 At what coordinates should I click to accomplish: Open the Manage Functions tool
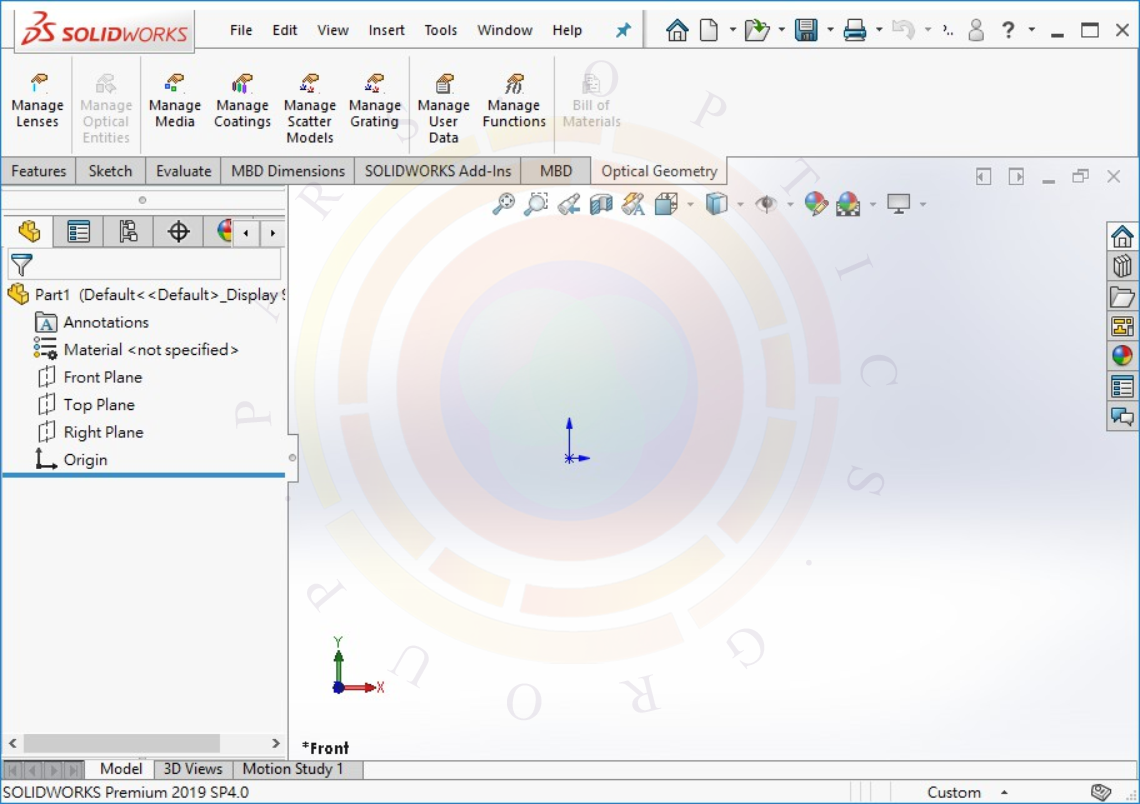514,101
